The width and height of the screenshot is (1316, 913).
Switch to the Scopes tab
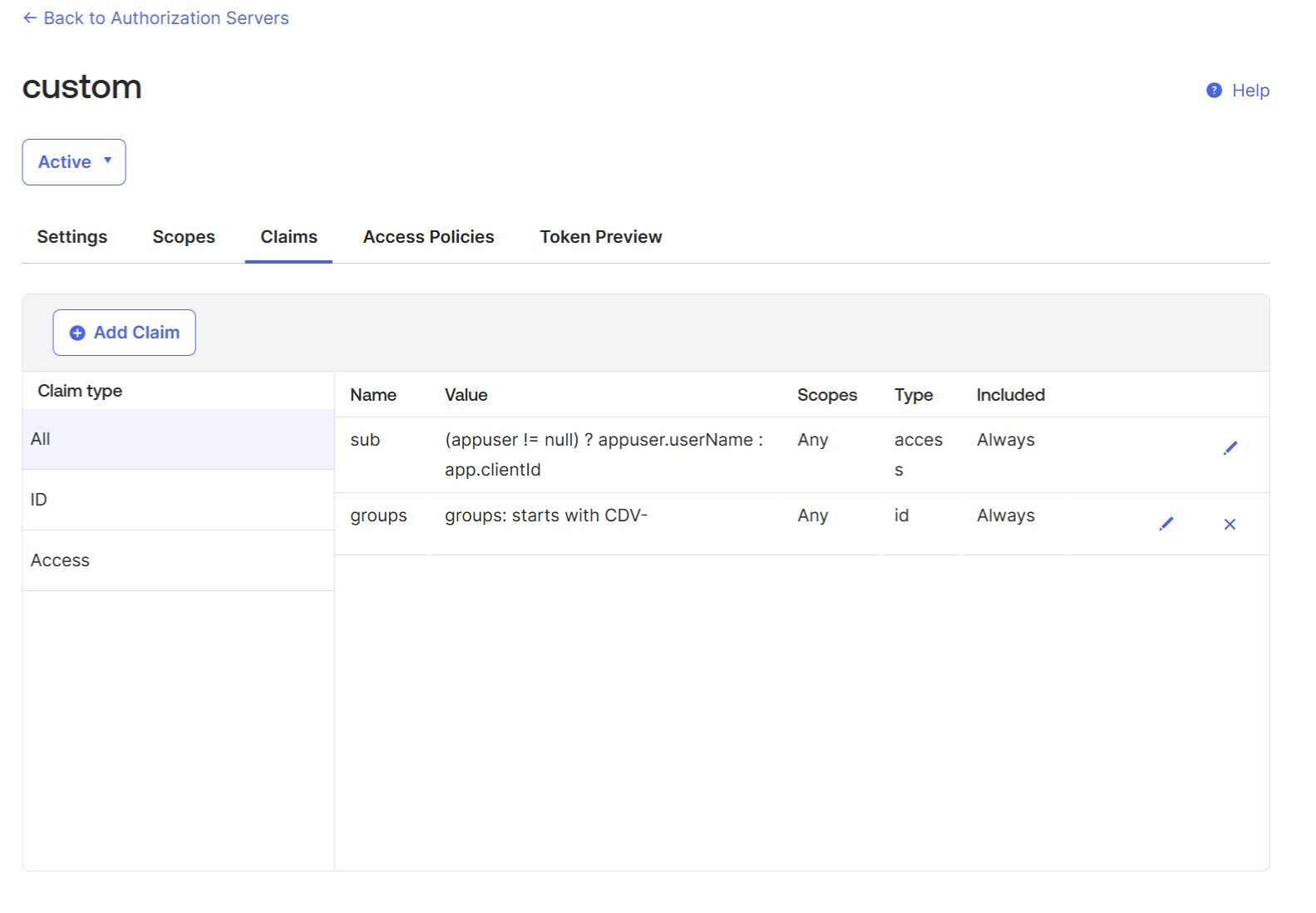tap(184, 237)
